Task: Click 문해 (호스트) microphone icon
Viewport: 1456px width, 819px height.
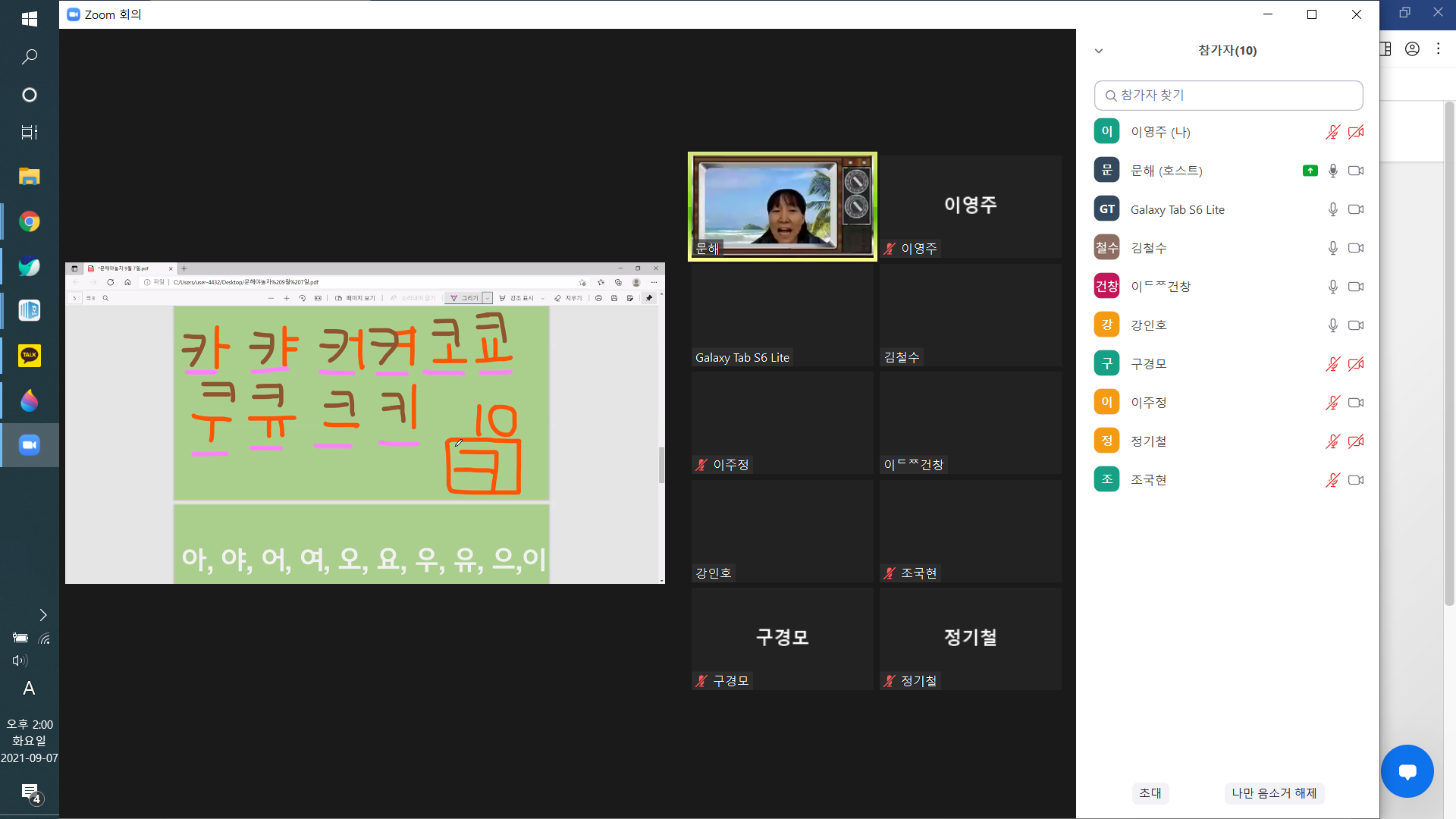Action: tap(1332, 171)
